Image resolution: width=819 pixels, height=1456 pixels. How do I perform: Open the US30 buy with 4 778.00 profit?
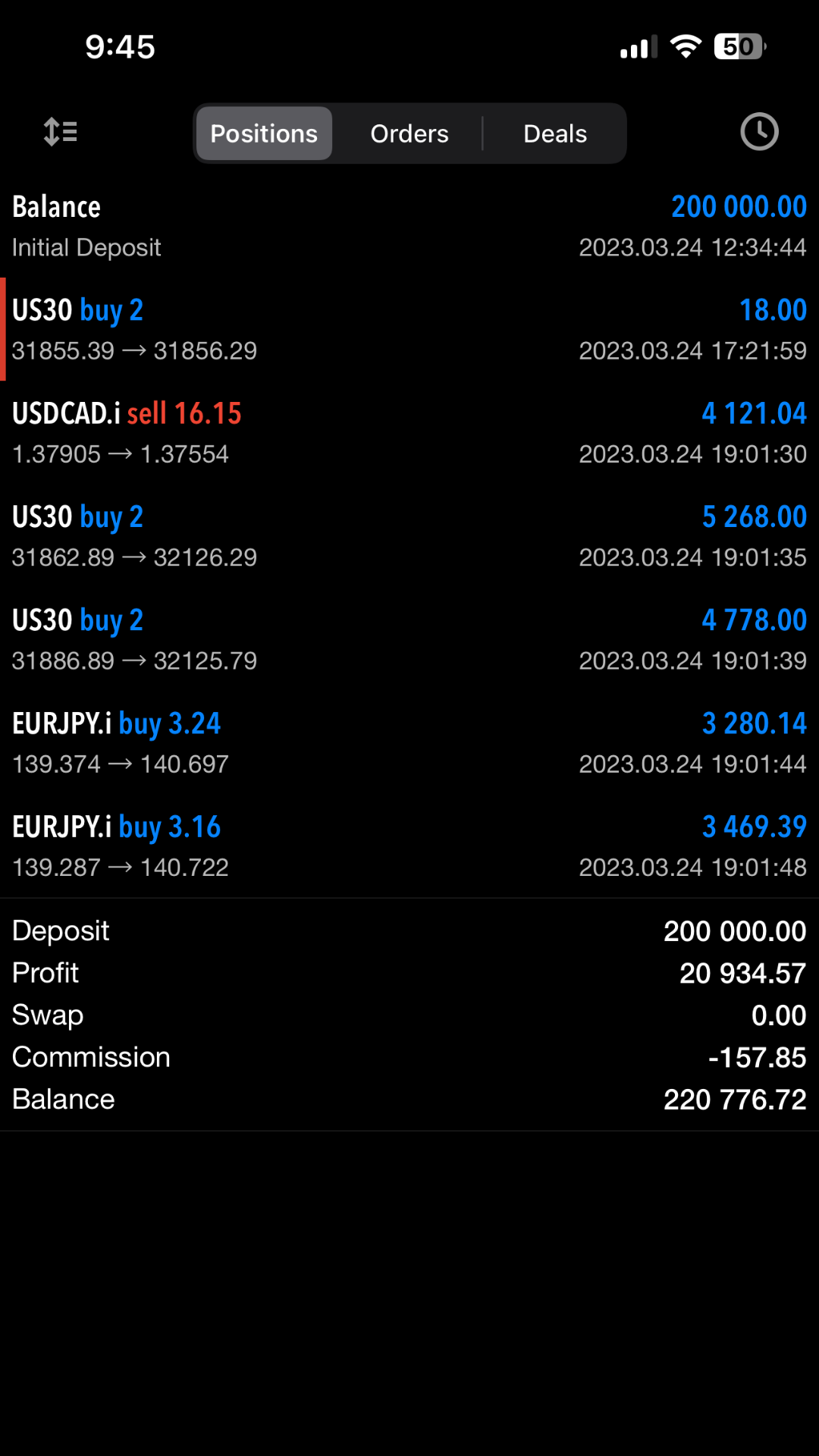[x=409, y=639]
